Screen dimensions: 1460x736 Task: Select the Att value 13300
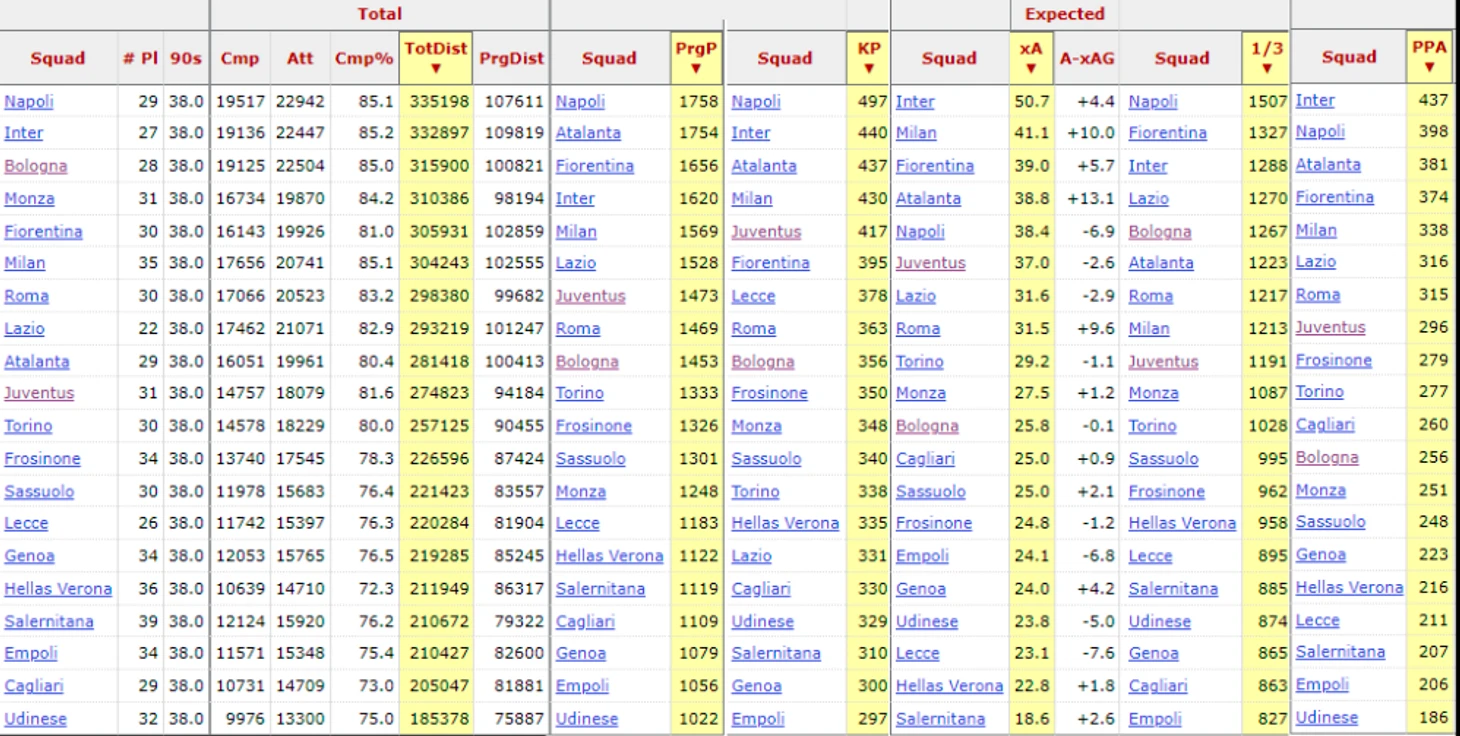(301, 719)
